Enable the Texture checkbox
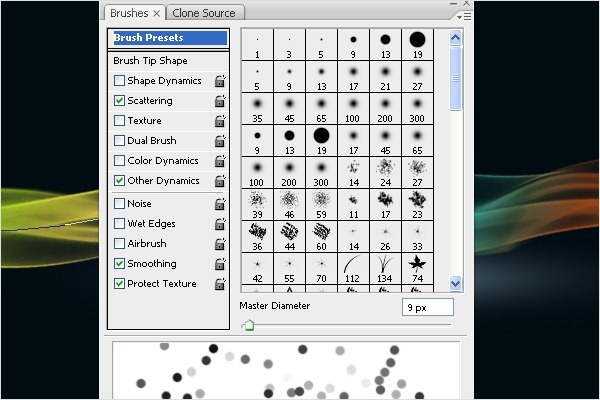 119,121
